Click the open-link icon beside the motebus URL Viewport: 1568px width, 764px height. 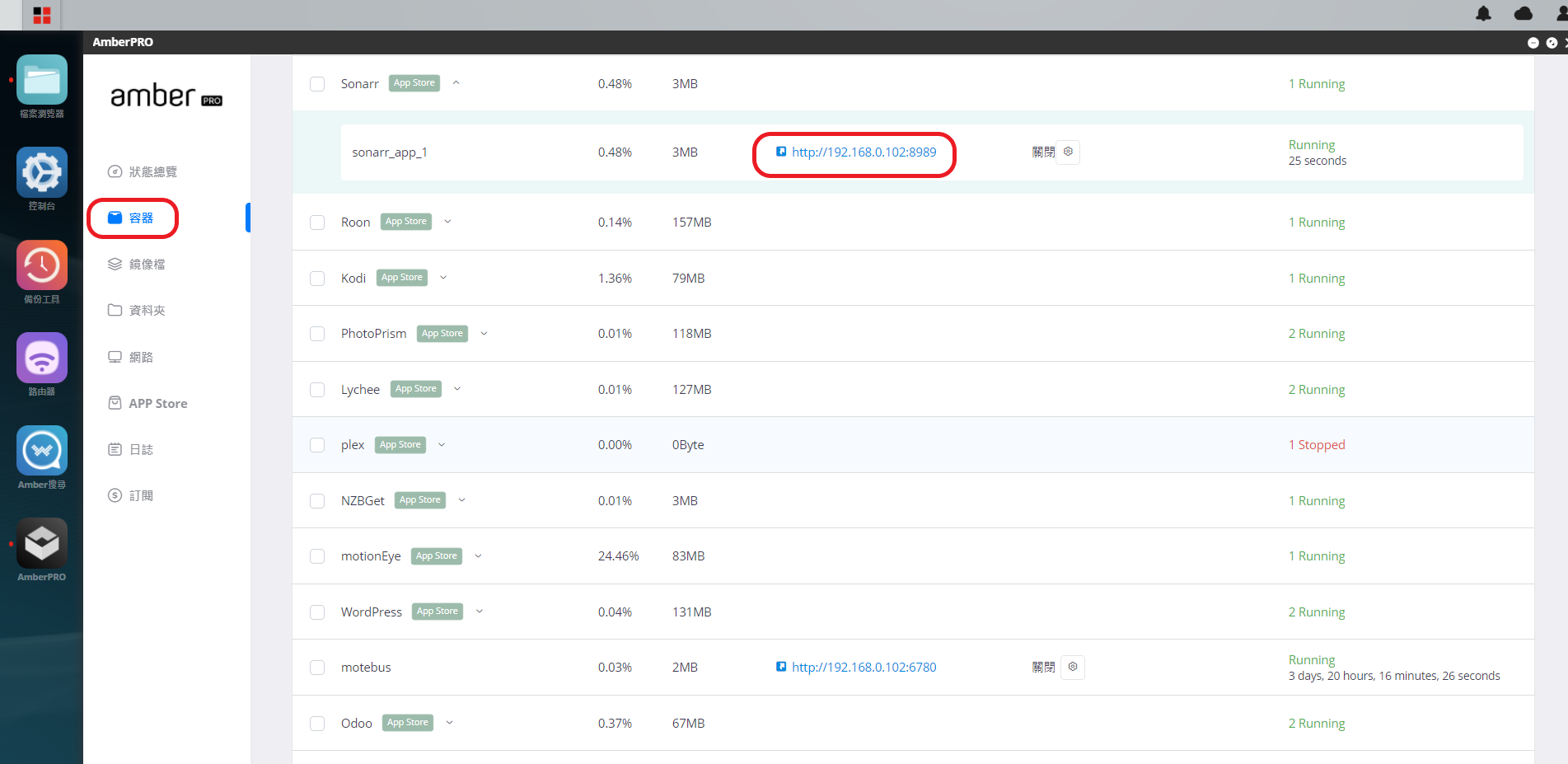click(781, 667)
